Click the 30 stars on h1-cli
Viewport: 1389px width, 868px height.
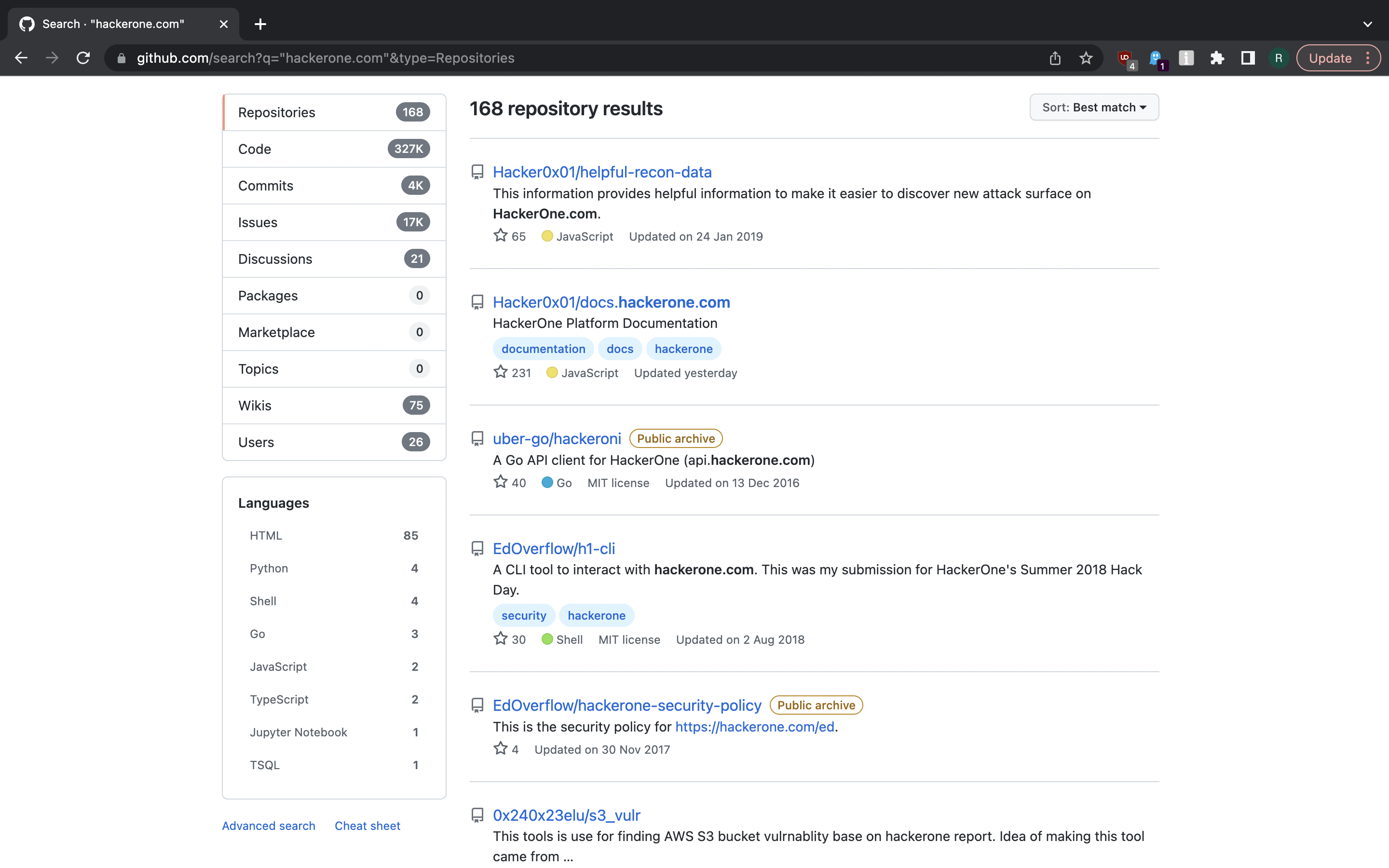click(509, 639)
